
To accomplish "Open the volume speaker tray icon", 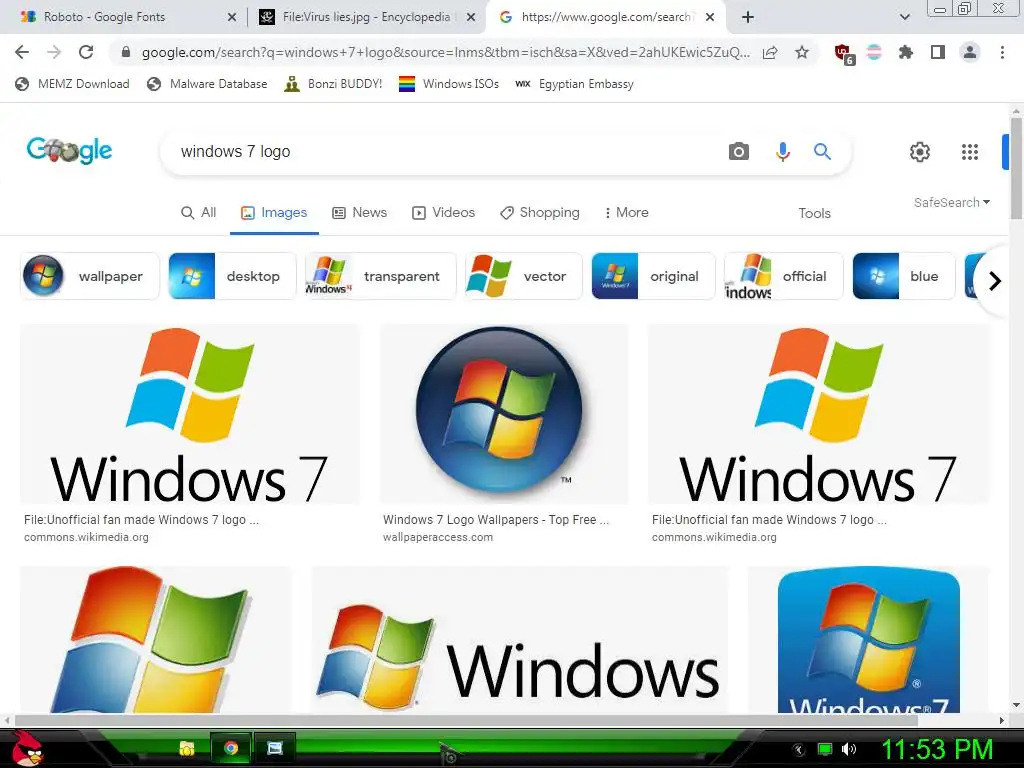I will (849, 749).
